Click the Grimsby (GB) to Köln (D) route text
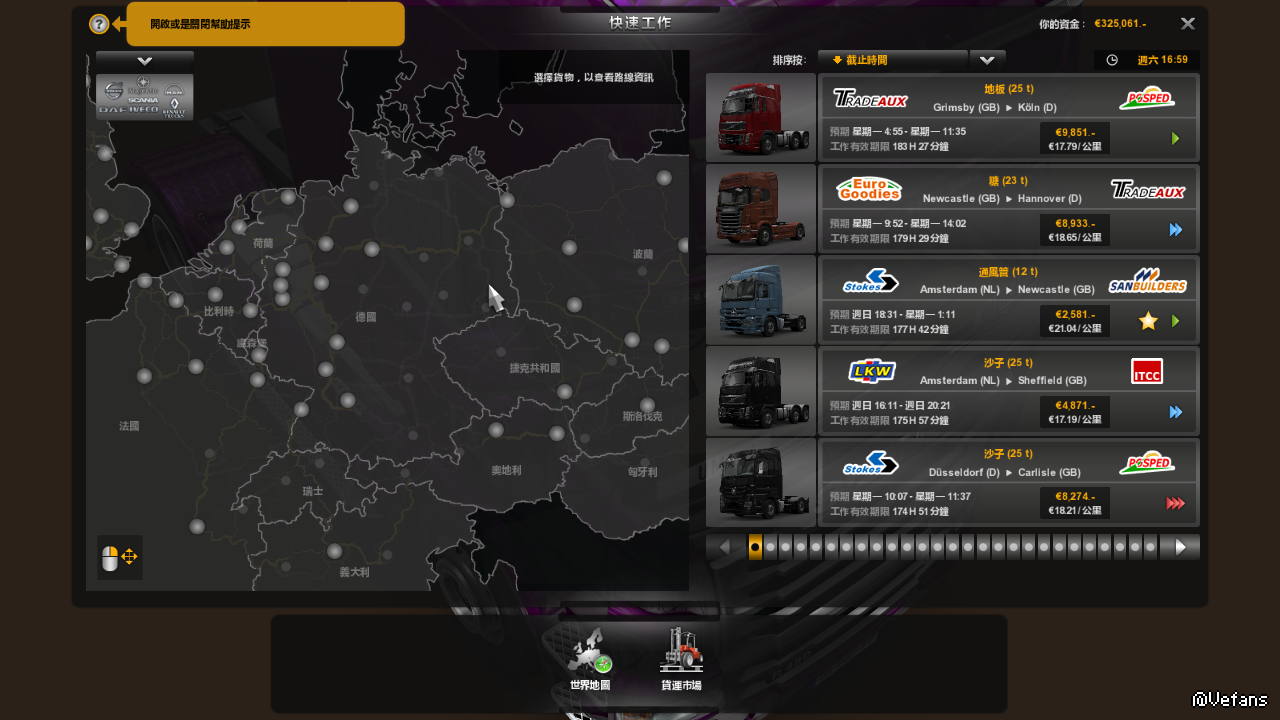The image size is (1280, 720). pyautogui.click(x=994, y=107)
